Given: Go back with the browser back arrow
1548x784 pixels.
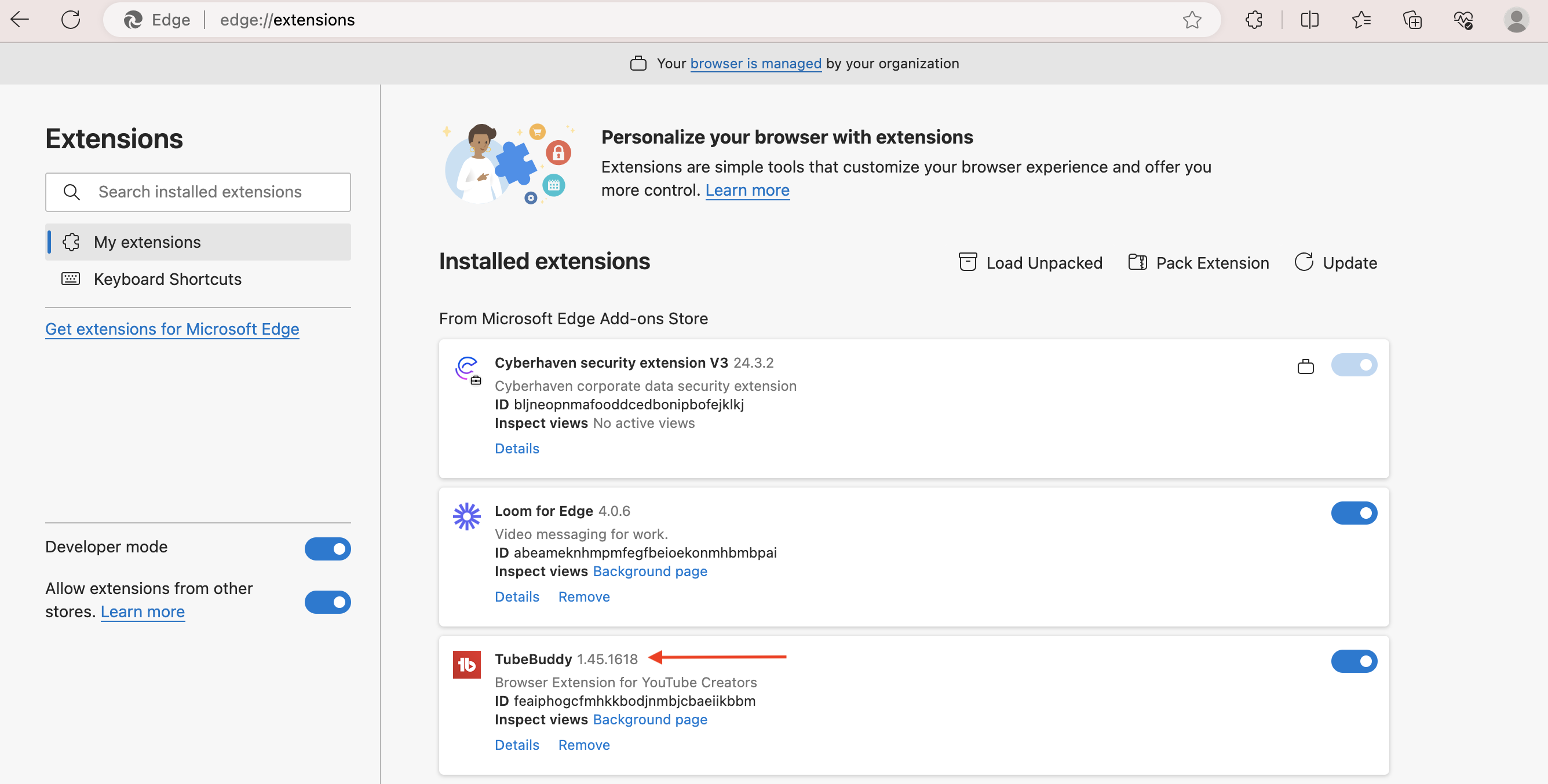Looking at the screenshot, I should pos(20,20).
